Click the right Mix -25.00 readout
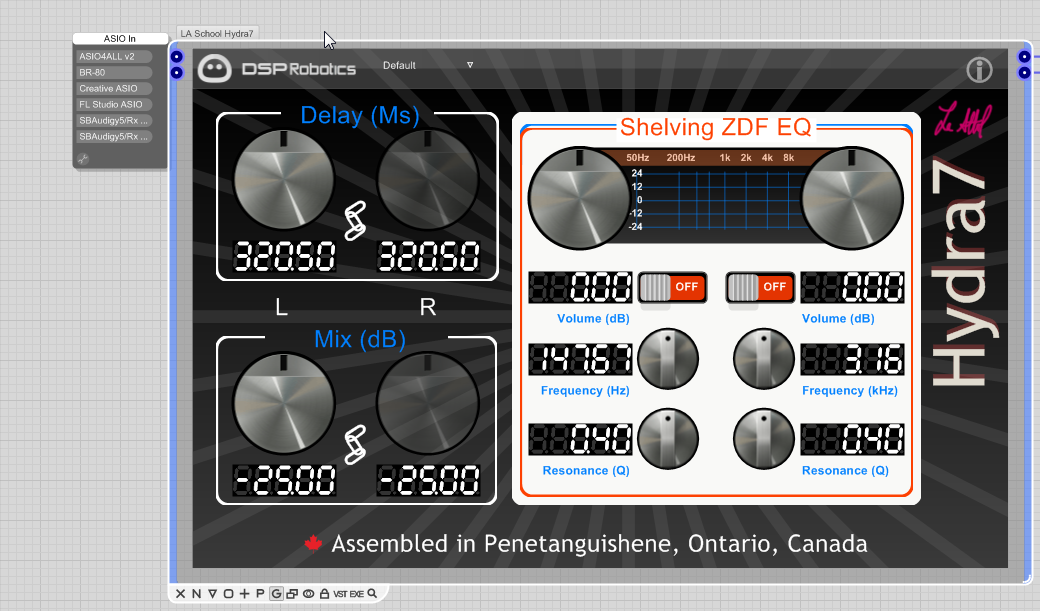This screenshot has width=1040, height=611. point(428,480)
